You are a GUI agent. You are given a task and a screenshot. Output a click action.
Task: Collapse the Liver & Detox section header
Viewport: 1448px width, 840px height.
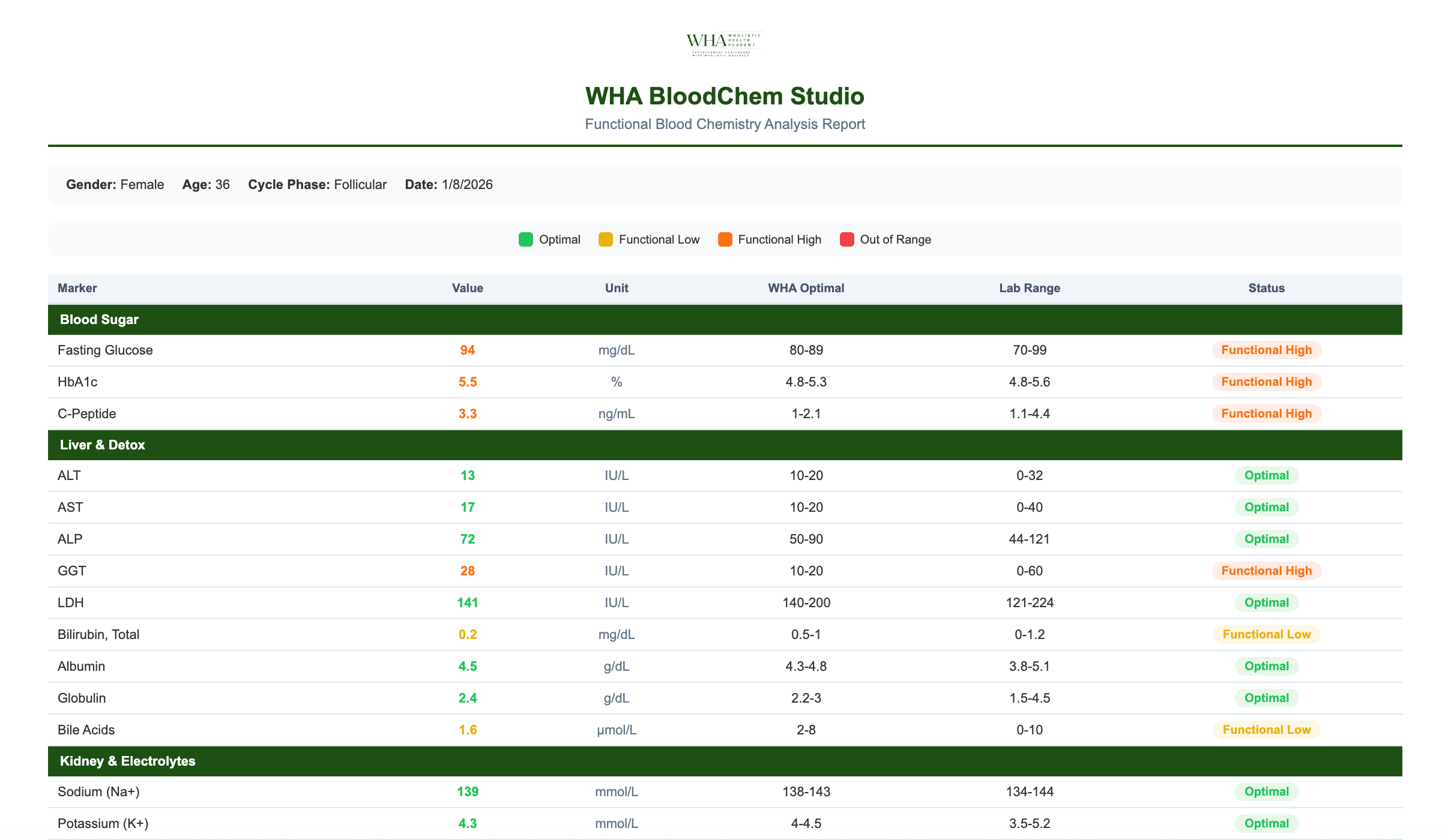click(102, 445)
